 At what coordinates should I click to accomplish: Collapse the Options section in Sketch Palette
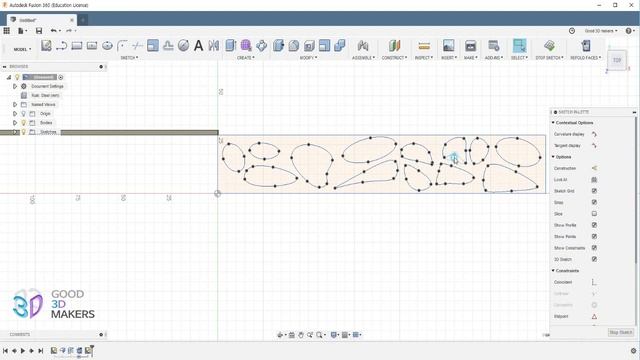553,157
